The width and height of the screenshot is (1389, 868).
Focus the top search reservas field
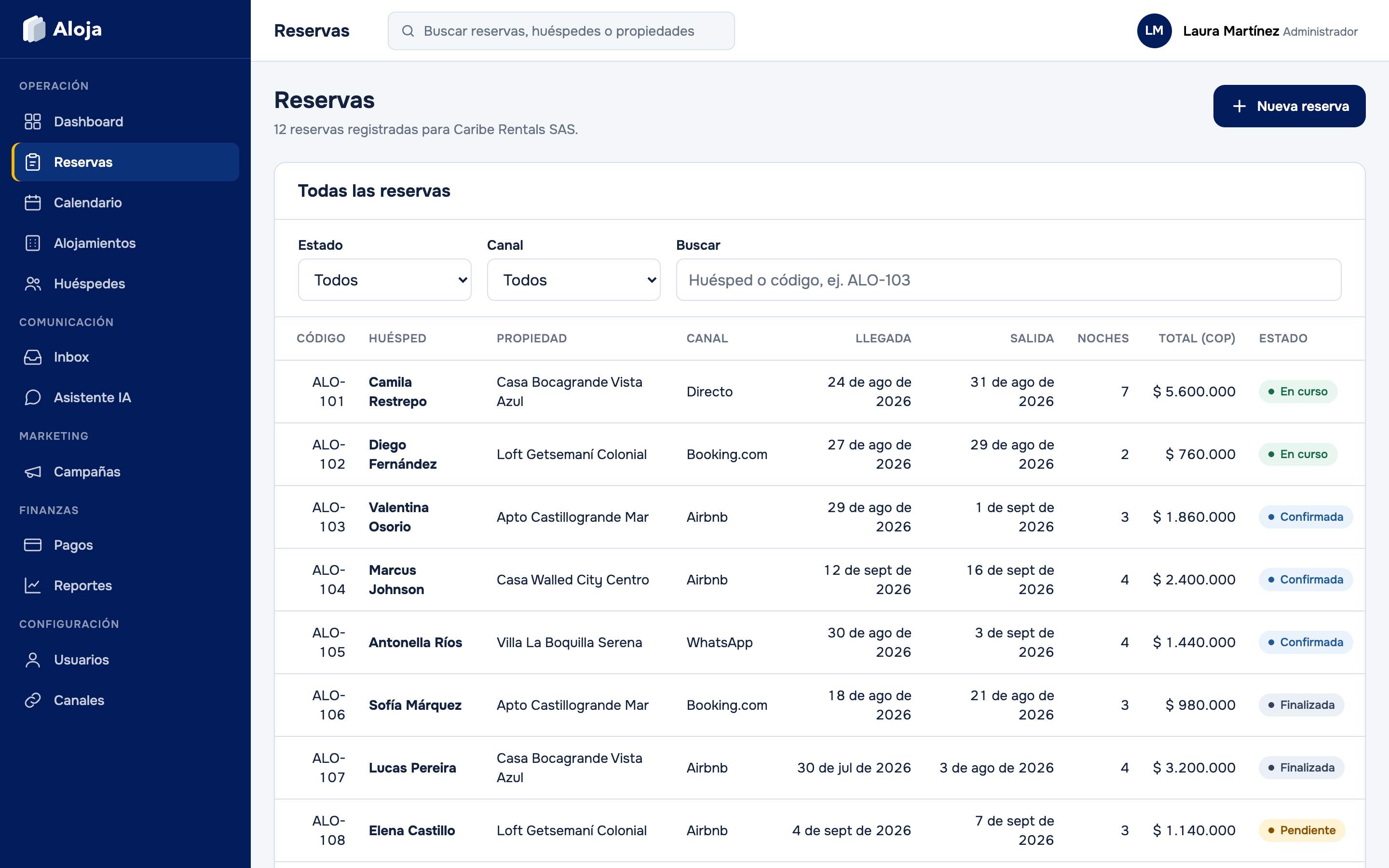(x=561, y=31)
